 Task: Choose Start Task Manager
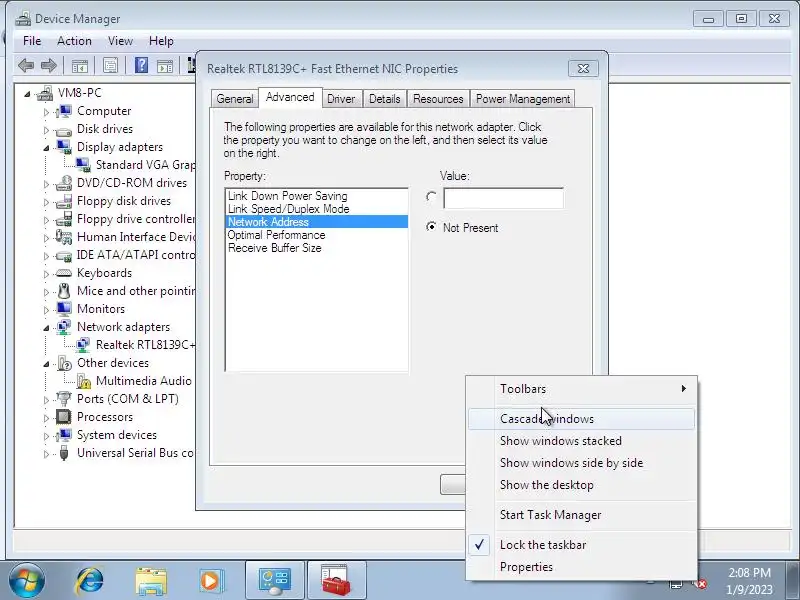click(582, 515)
